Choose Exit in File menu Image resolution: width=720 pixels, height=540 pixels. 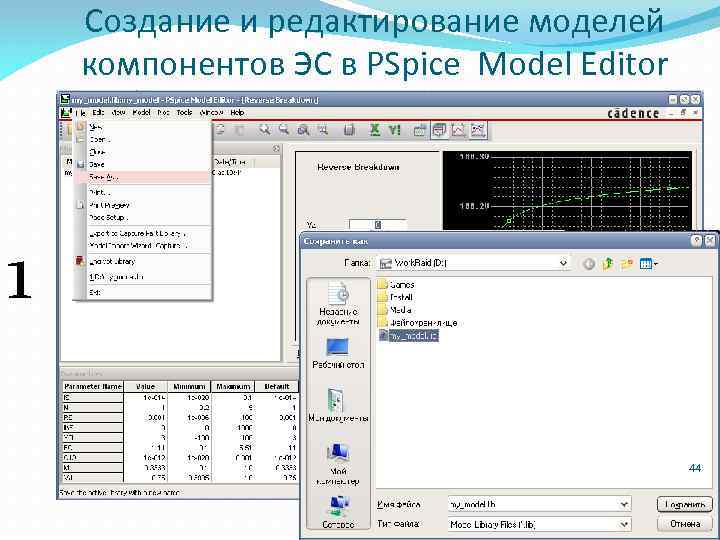[x=143, y=292]
